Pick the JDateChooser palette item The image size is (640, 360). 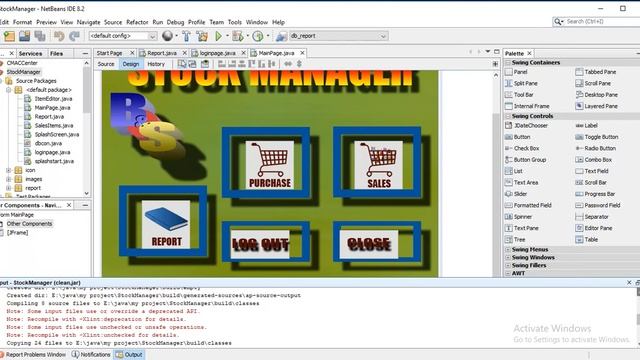point(527,126)
